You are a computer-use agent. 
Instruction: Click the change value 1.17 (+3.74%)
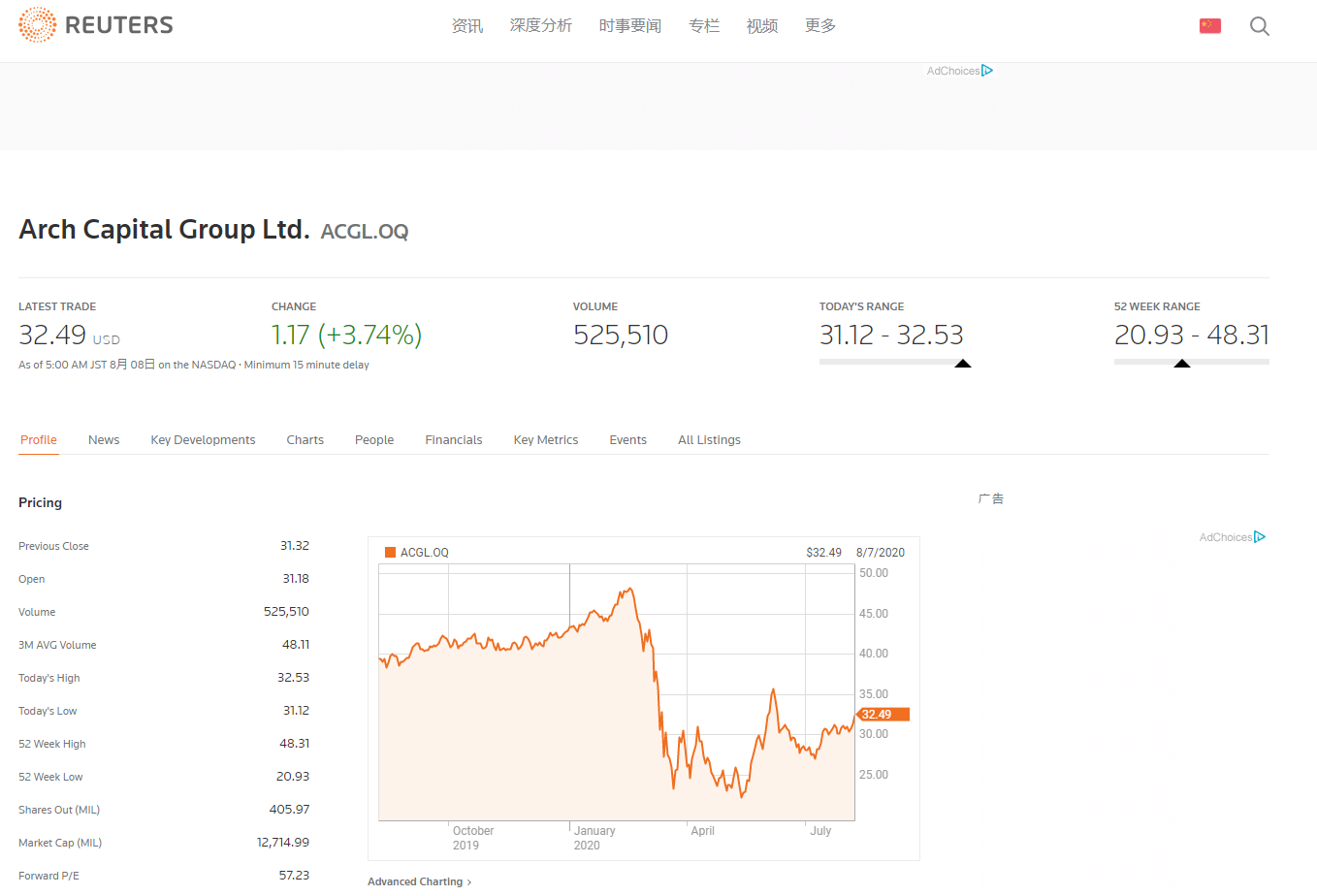[346, 335]
